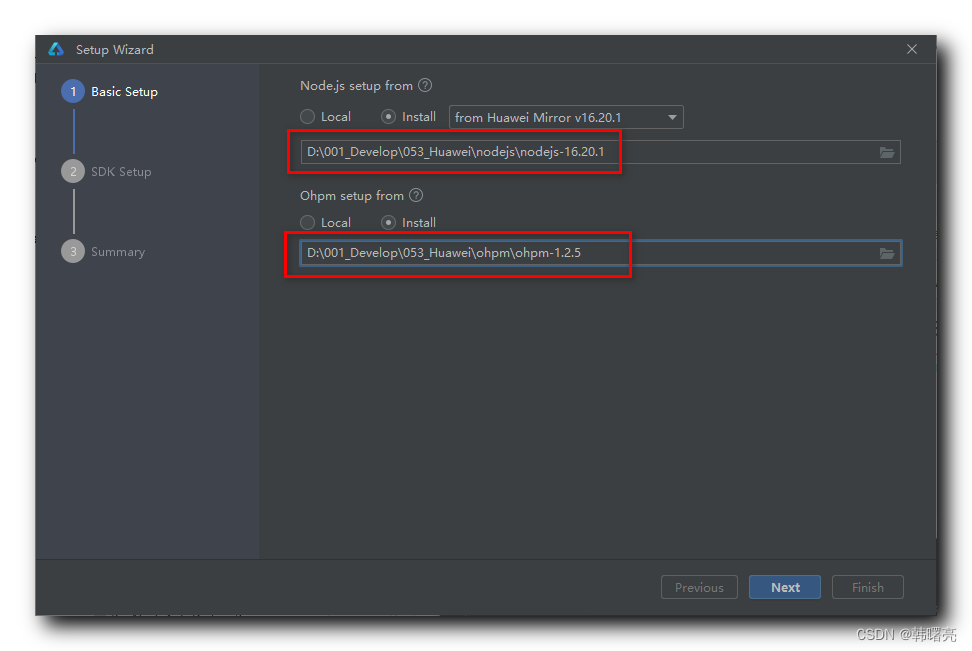The width and height of the screenshot is (972, 651).
Task: Select Local radio for Node.js setup
Action: (308, 117)
